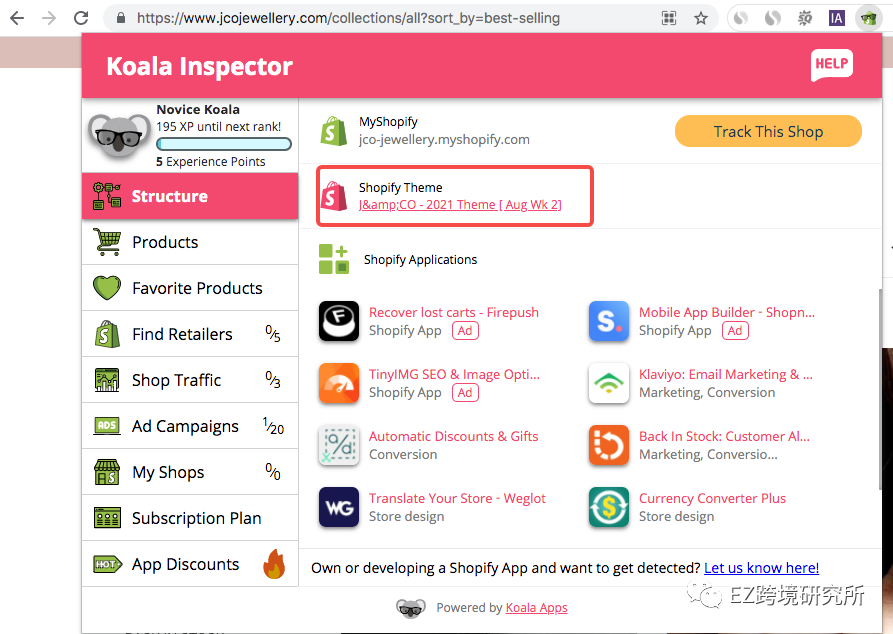The height and width of the screenshot is (634, 893).
Task: Click the Subscription Plan icon
Action: pos(107,518)
